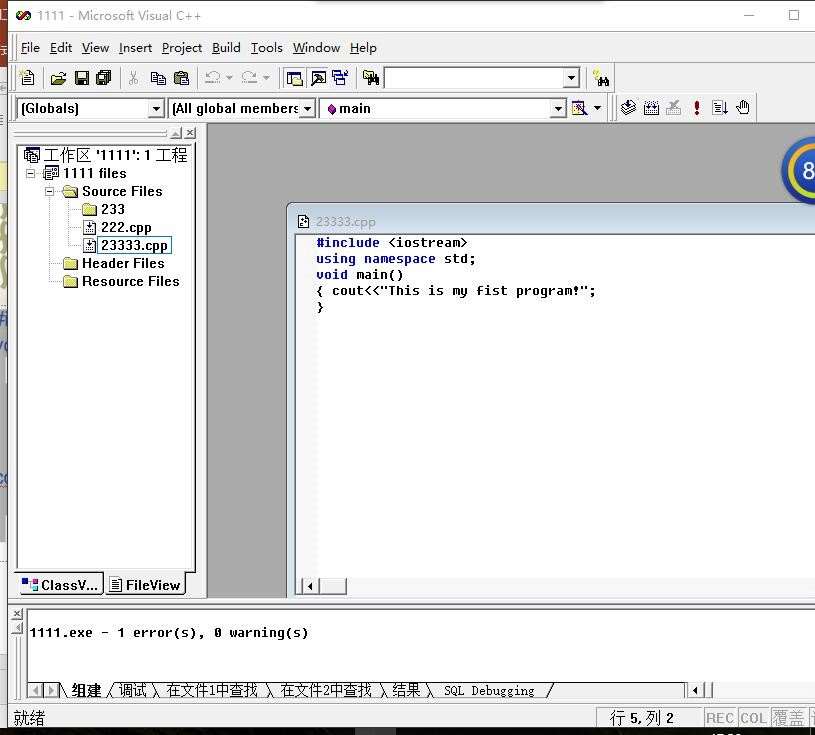Open the View menu
The image size is (815, 735).
95,48
